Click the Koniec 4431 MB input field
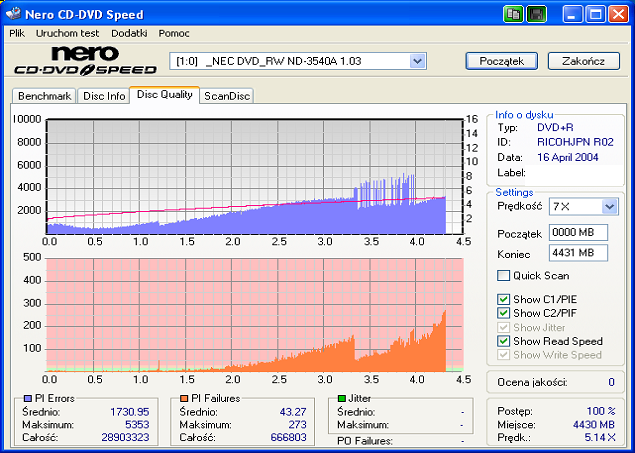 [578, 253]
